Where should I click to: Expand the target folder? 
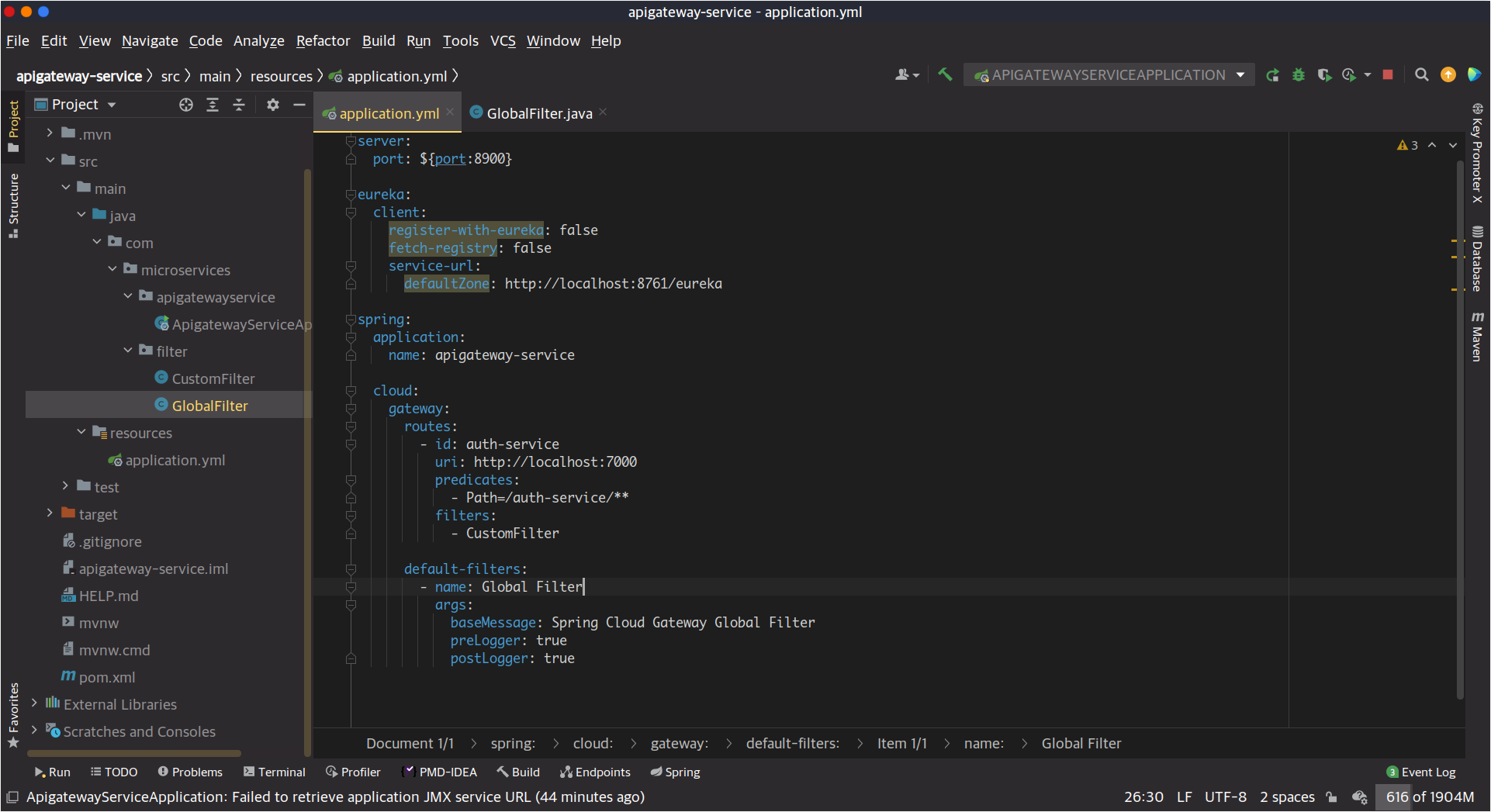[49, 513]
